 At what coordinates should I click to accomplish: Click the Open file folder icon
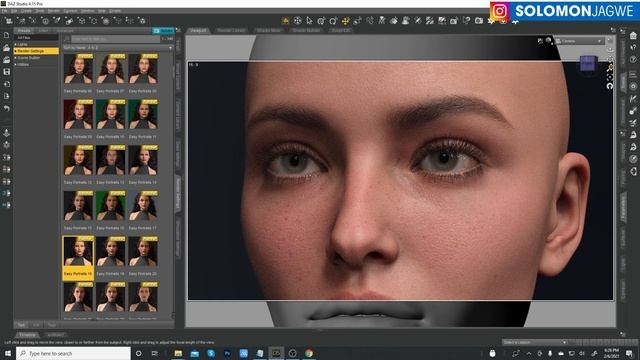pyautogui.click(x=7, y=48)
